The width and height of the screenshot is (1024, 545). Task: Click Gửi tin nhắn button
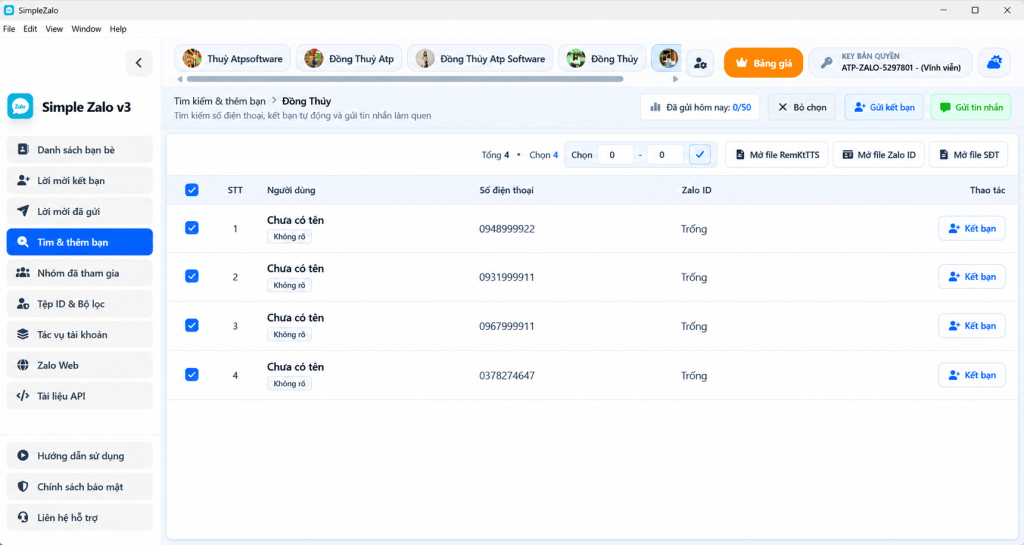tap(970, 107)
